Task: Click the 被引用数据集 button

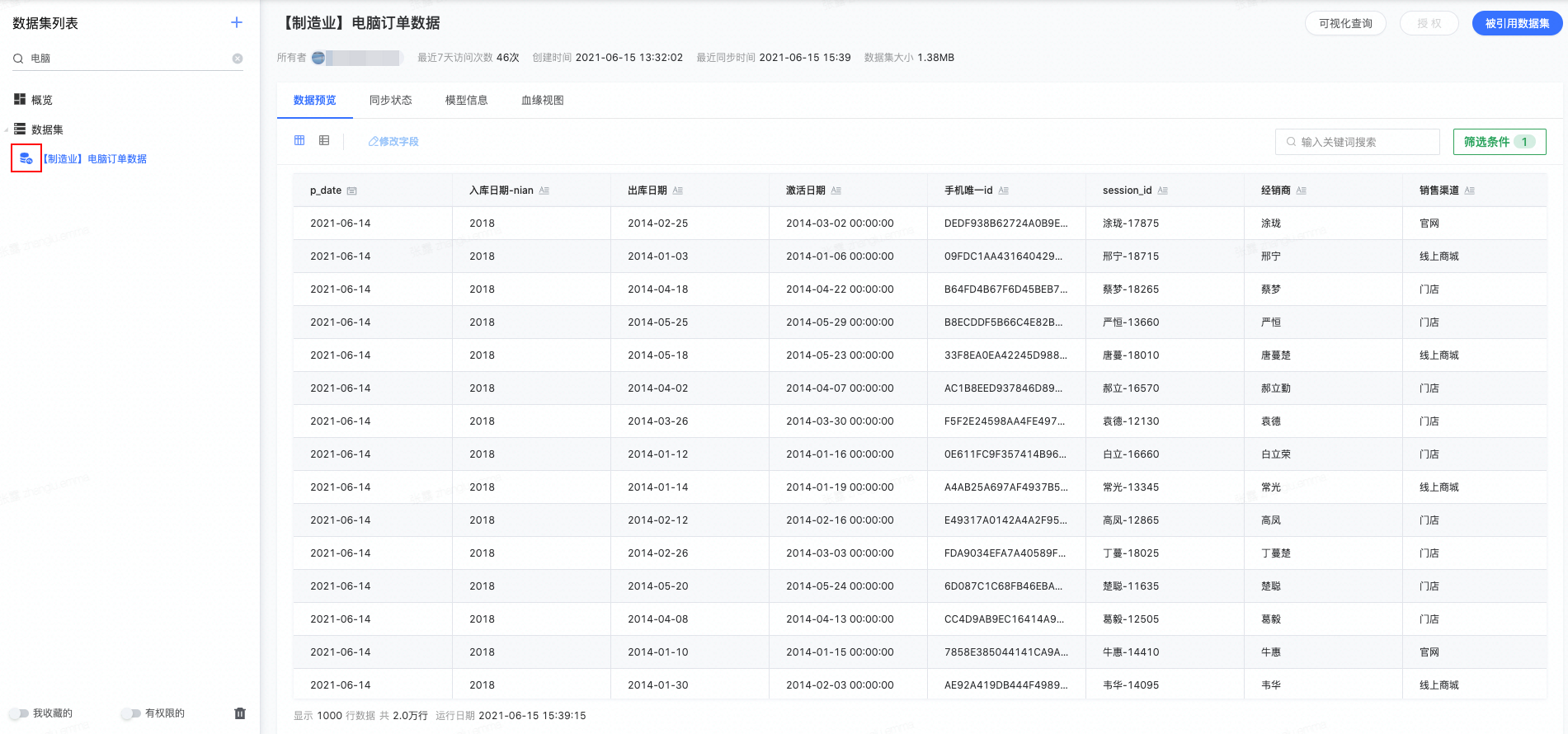Action: pos(1518,23)
